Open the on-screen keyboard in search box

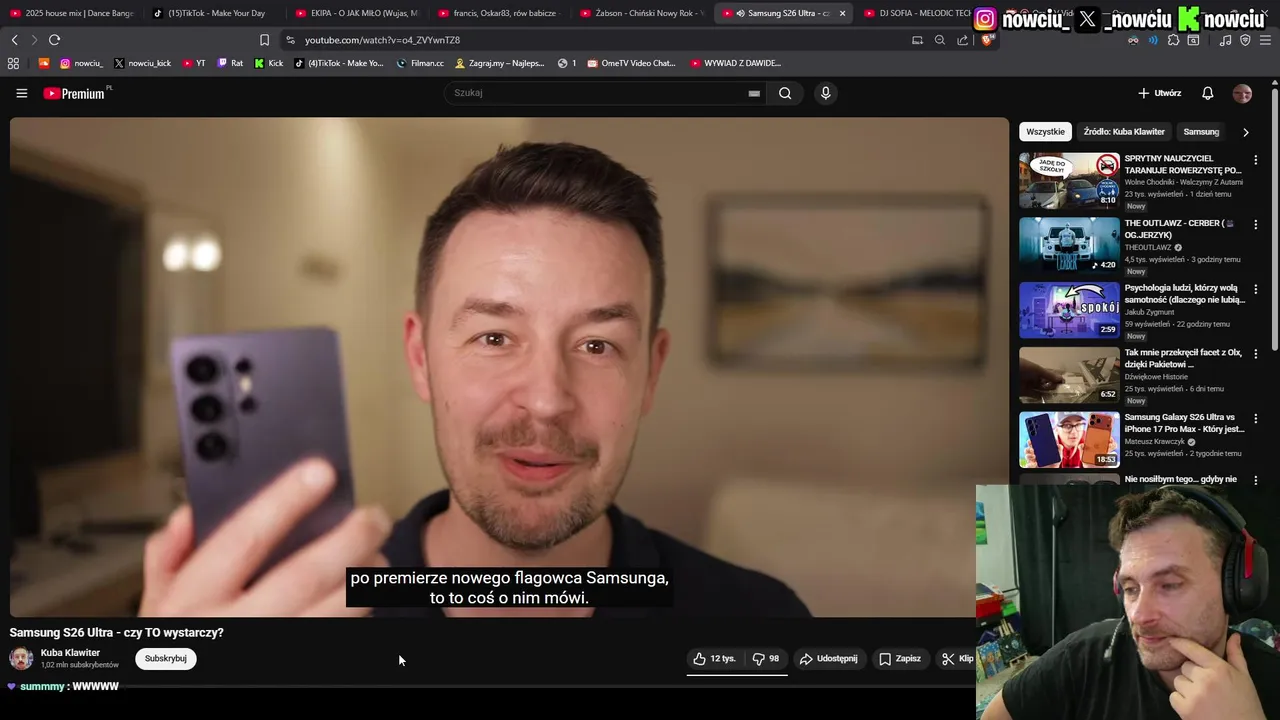pyautogui.click(x=754, y=93)
